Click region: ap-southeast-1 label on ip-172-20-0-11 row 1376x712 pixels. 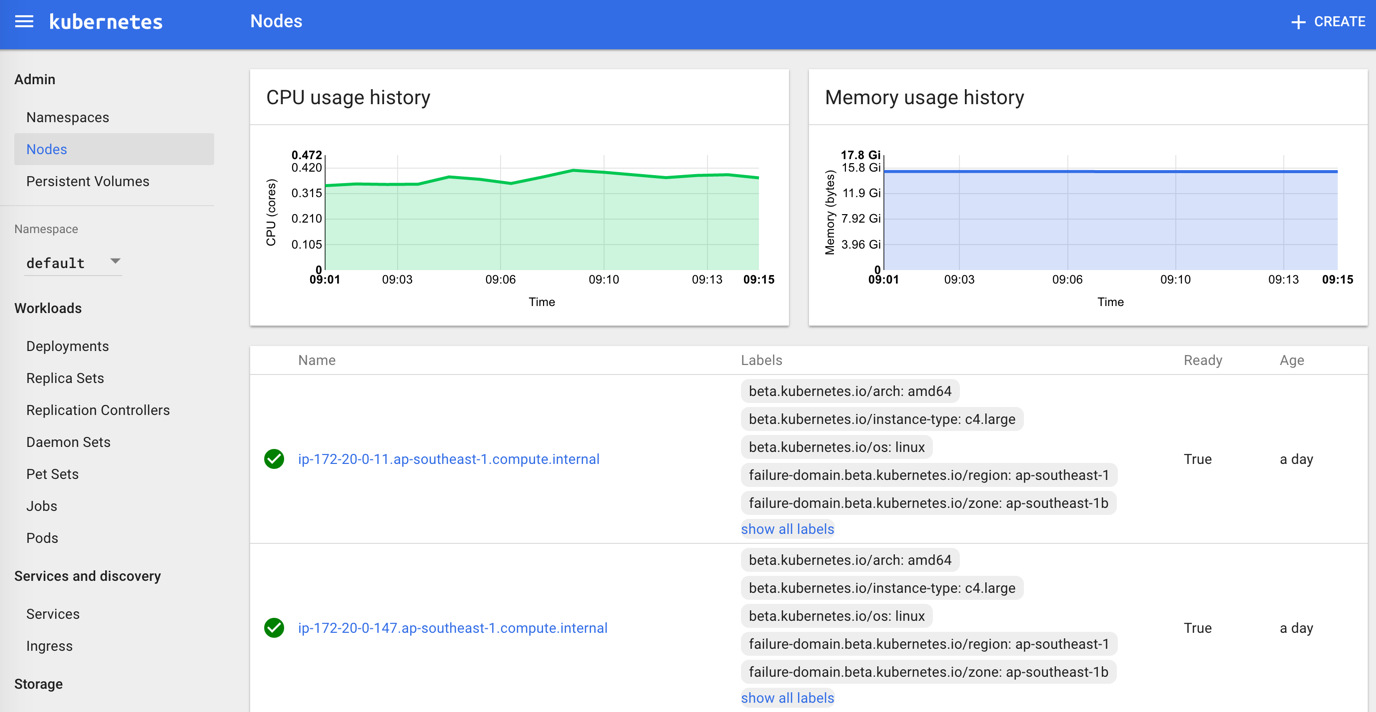(929, 475)
